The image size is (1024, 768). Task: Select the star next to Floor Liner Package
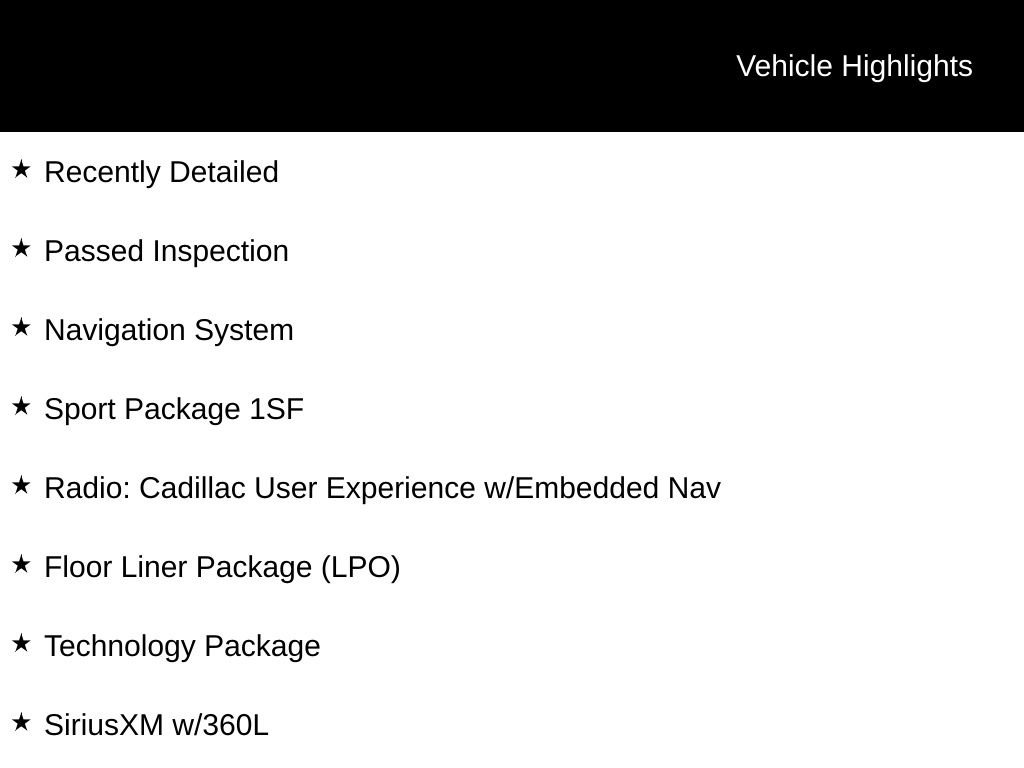coord(21,565)
